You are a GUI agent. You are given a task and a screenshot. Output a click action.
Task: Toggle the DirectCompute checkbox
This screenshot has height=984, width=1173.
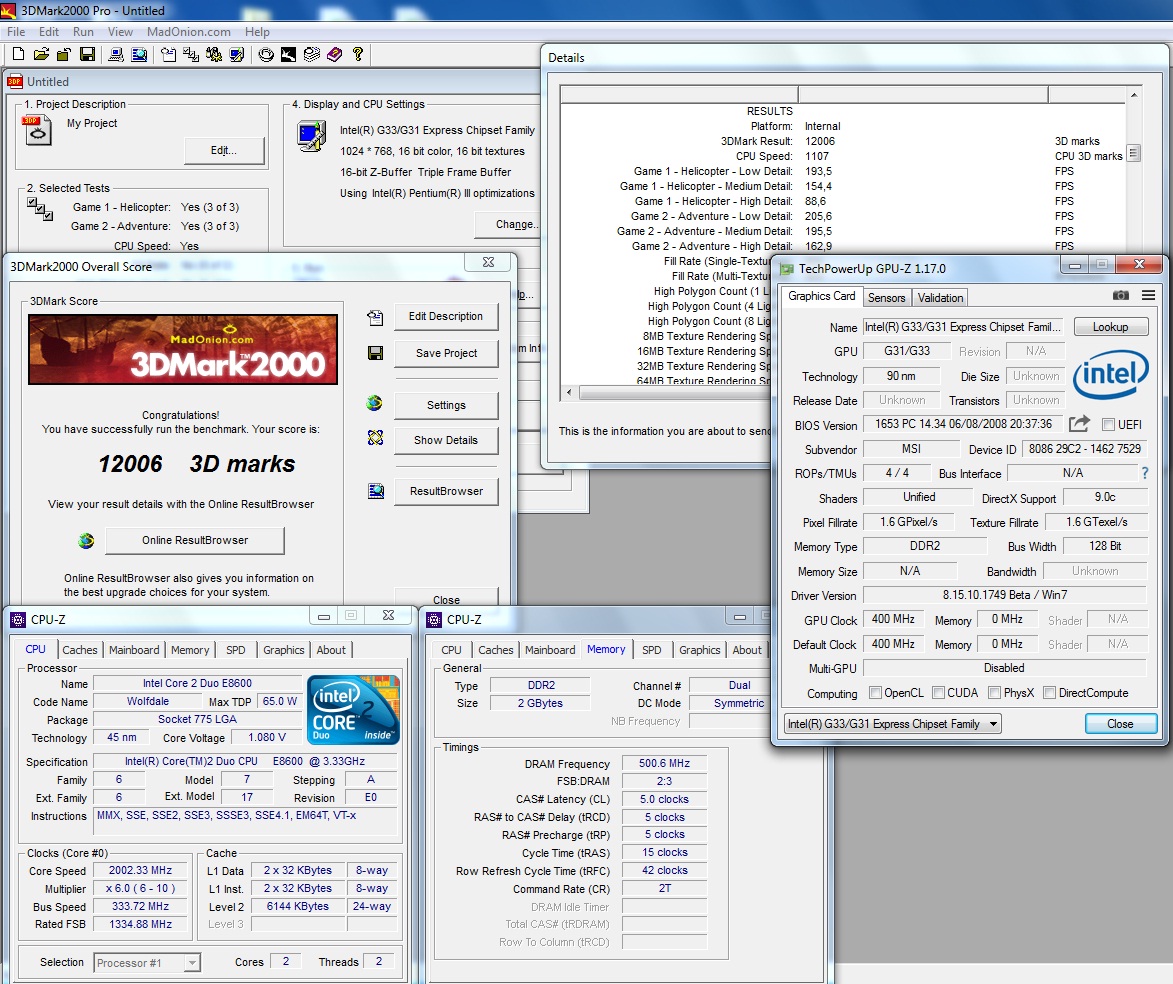(x=1050, y=693)
